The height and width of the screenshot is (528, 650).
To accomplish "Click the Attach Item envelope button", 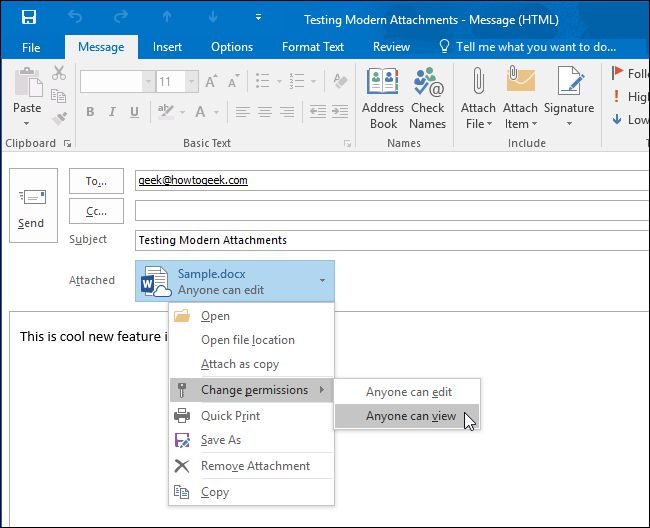I will click(520, 99).
